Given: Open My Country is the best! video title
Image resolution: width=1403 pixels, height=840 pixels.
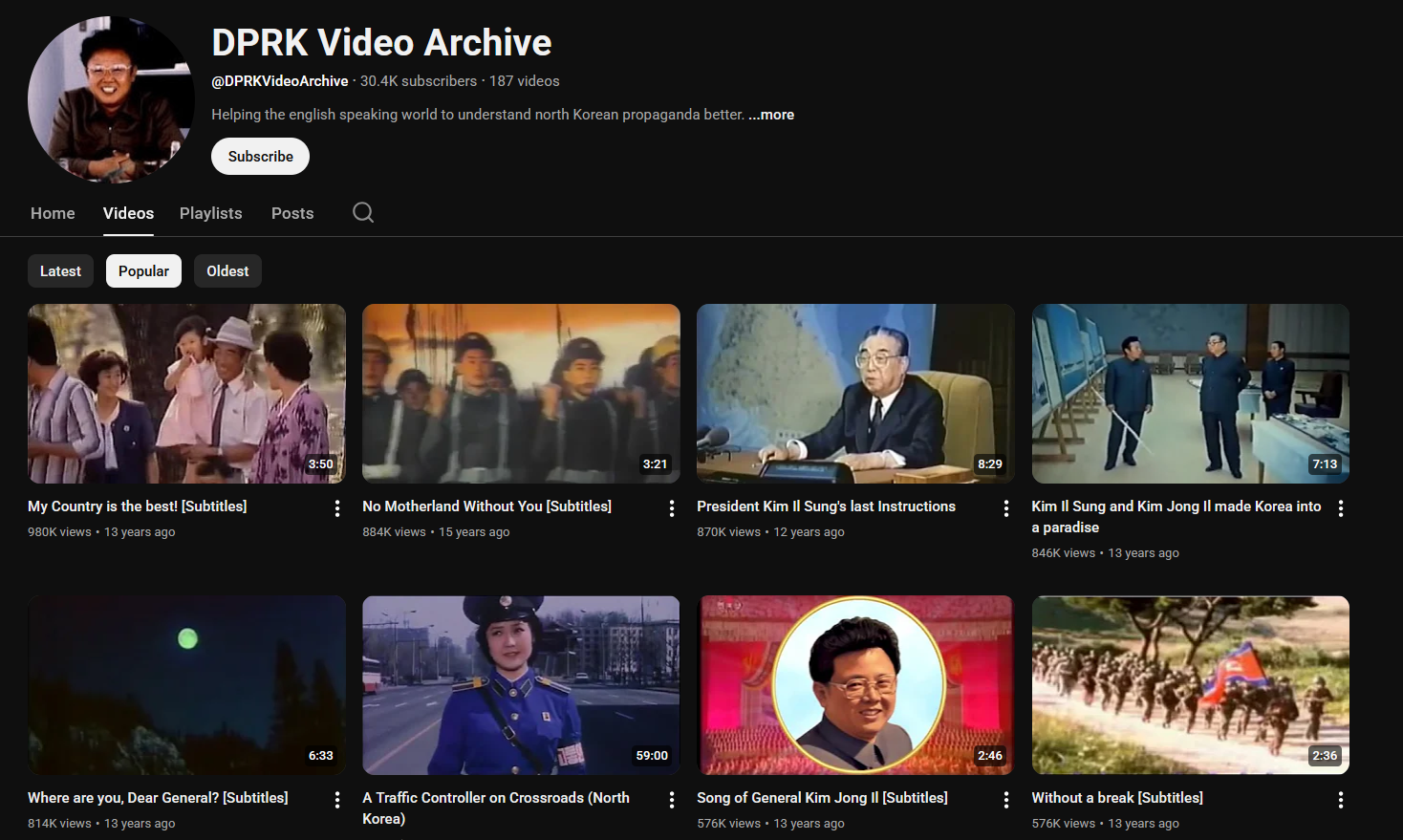Looking at the screenshot, I should [x=138, y=506].
